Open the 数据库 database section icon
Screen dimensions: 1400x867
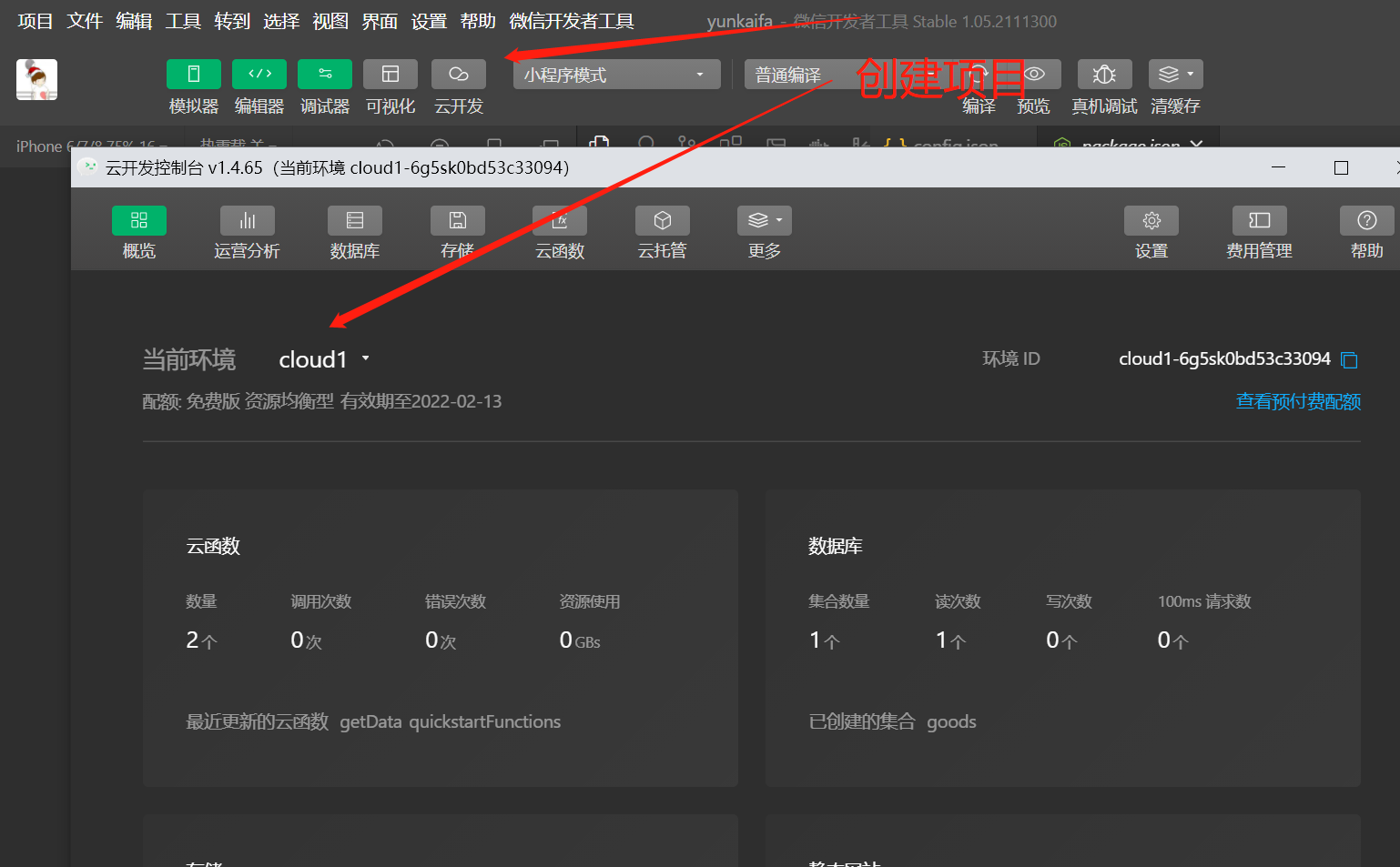(355, 221)
